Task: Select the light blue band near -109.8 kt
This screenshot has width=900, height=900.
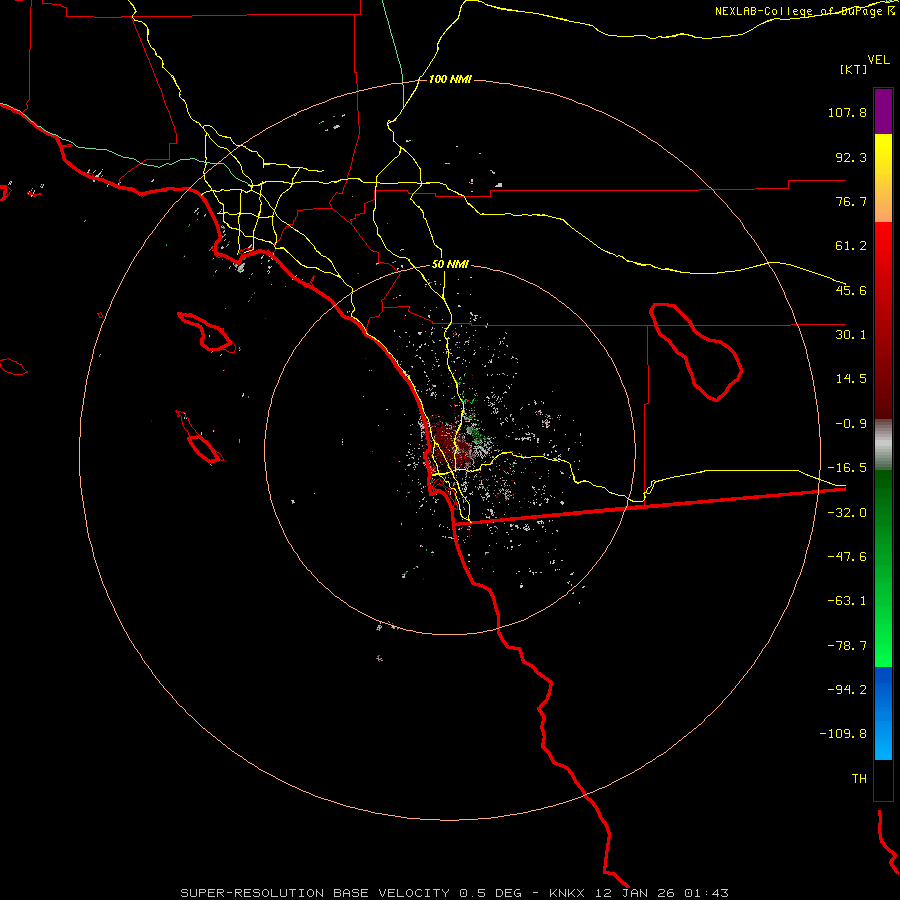Action: pyautogui.click(x=883, y=739)
